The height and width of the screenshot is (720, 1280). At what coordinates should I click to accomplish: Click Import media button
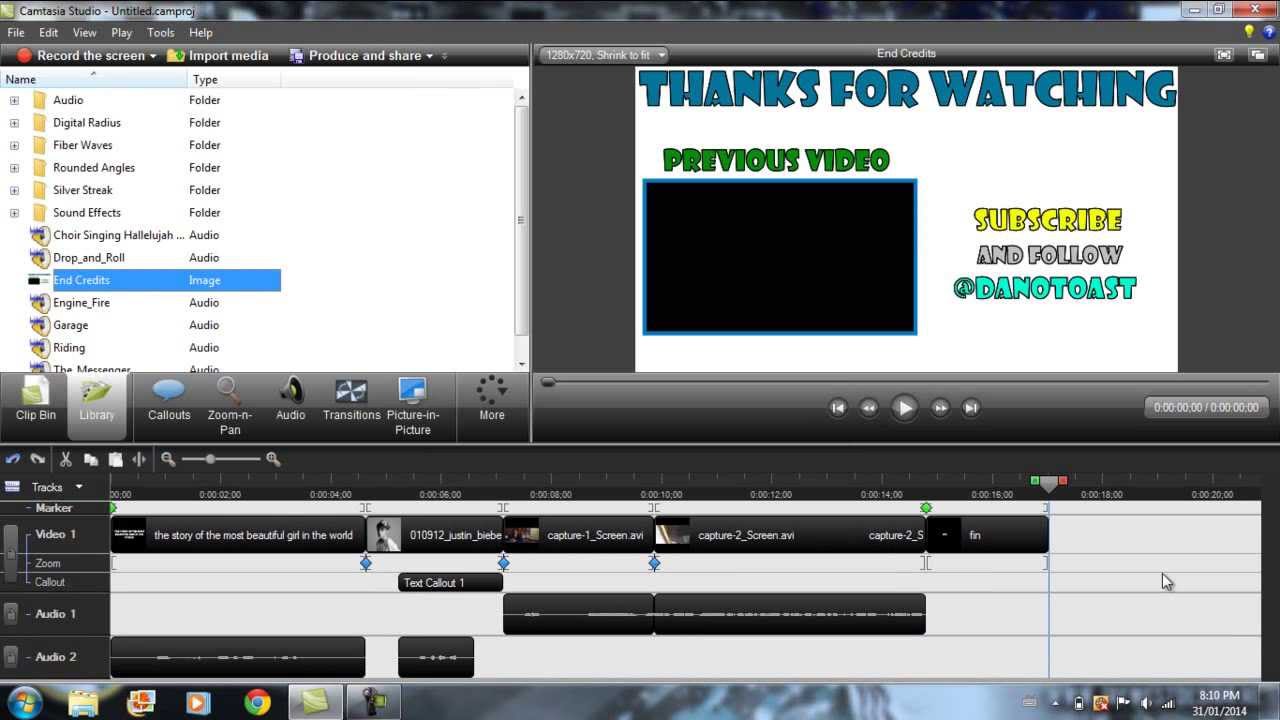pos(218,56)
